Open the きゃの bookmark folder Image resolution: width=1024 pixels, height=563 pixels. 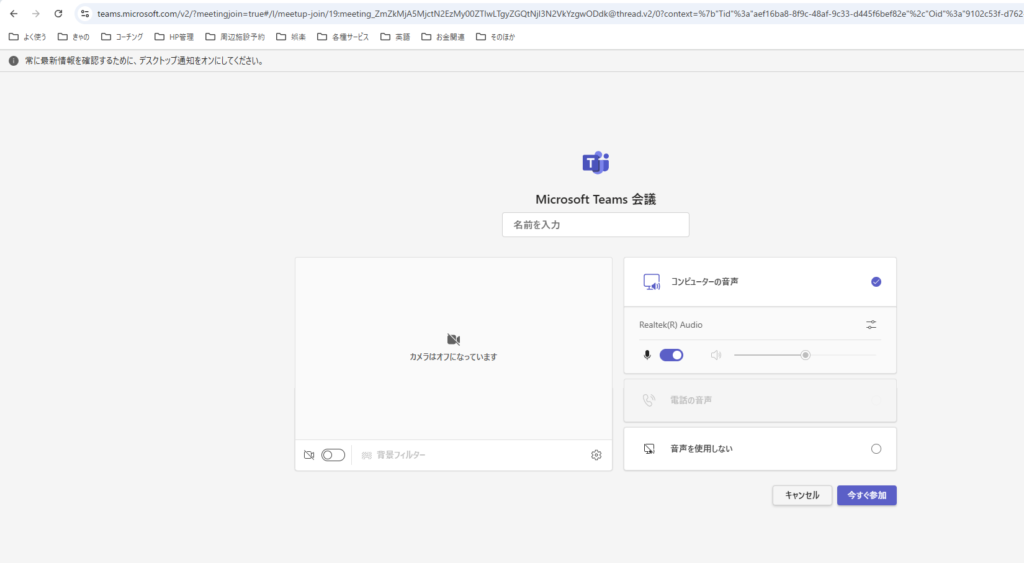click(74, 37)
